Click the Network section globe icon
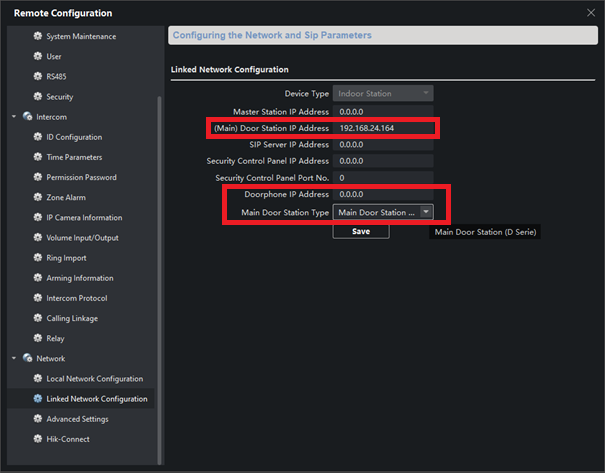 coord(26,359)
